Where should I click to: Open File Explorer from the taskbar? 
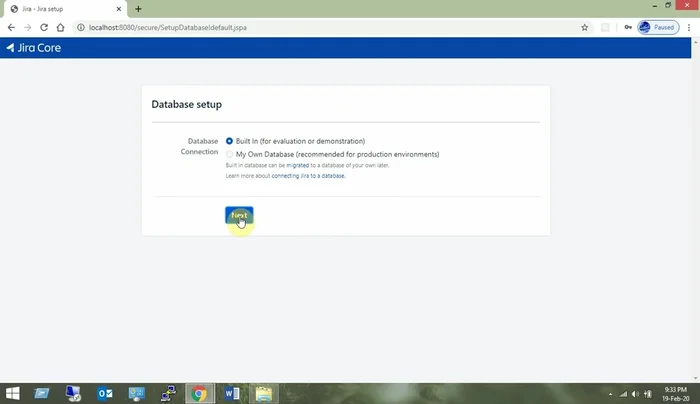coord(264,393)
